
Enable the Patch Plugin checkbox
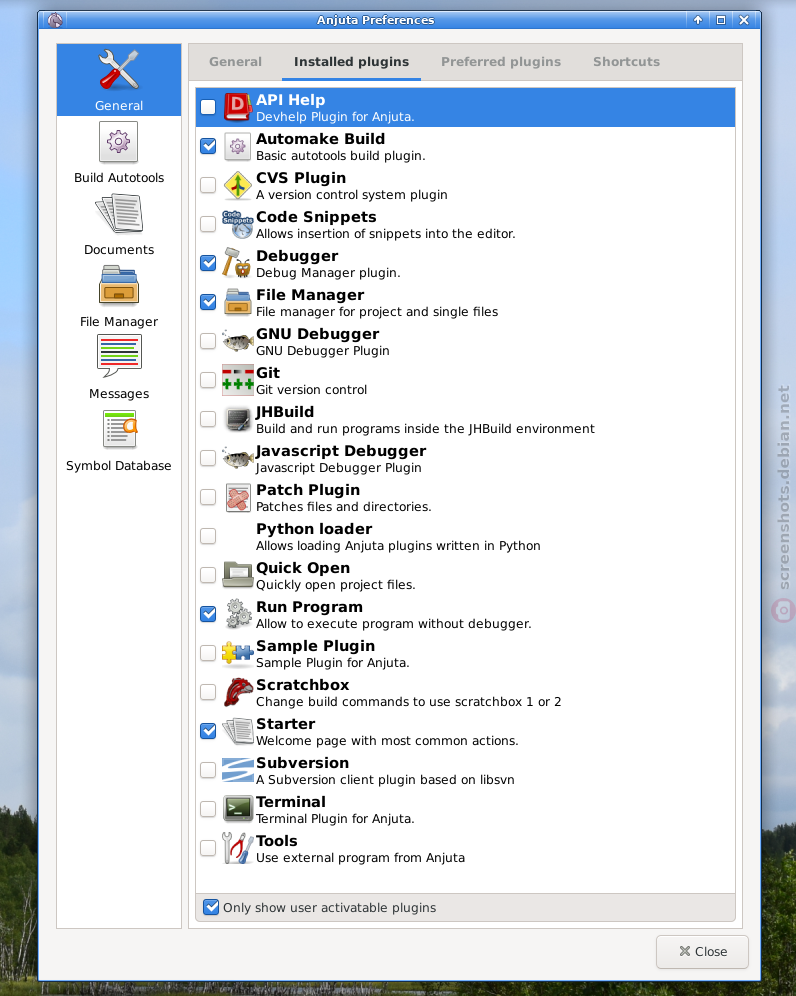tap(208, 497)
